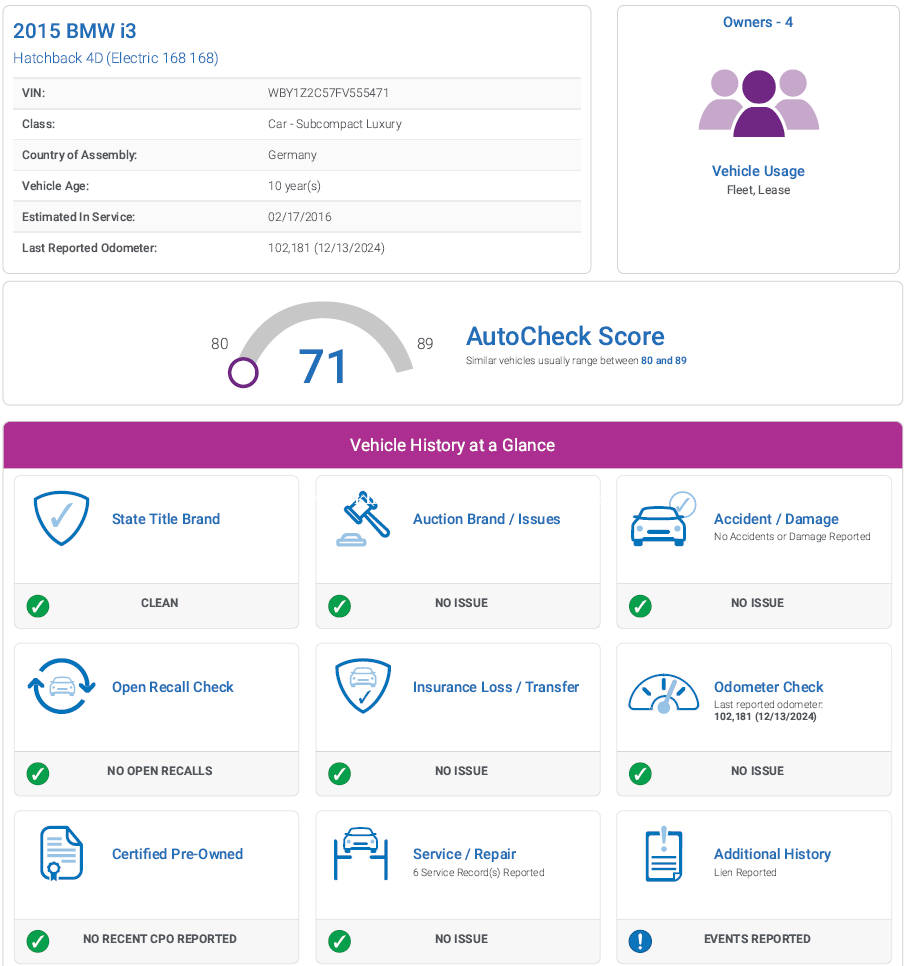Click the 02/17/2016 in-service date

(299, 217)
